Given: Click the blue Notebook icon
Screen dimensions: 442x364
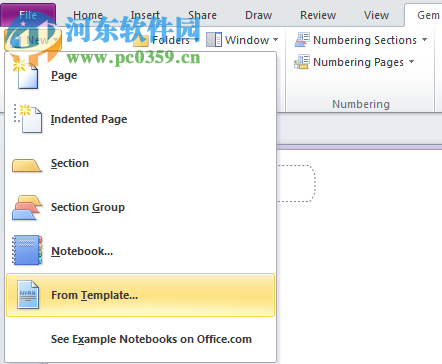Looking at the screenshot, I should click(27, 250).
